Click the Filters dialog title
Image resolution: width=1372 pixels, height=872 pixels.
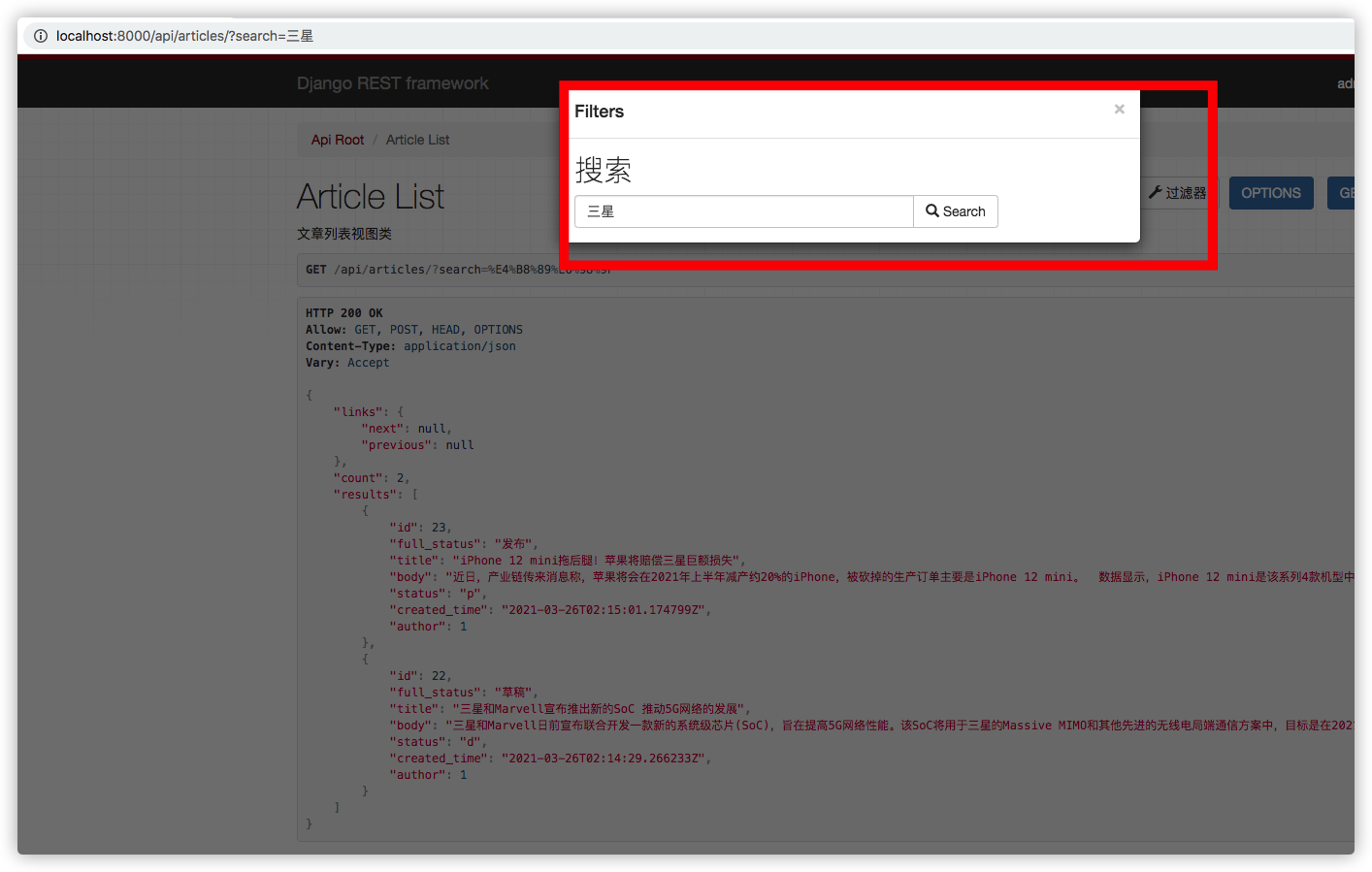(x=599, y=112)
